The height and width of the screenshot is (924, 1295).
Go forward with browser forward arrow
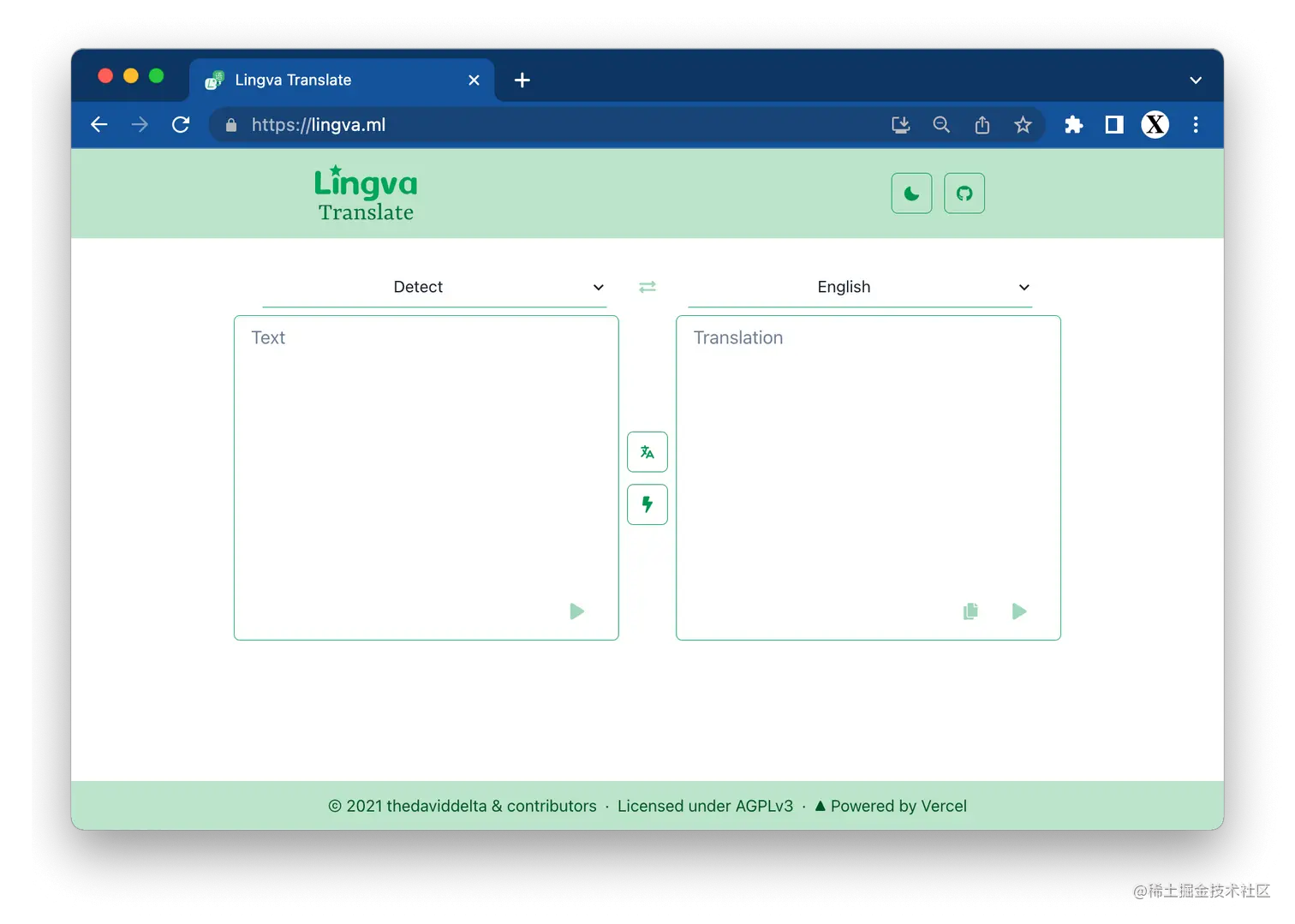pos(140,125)
